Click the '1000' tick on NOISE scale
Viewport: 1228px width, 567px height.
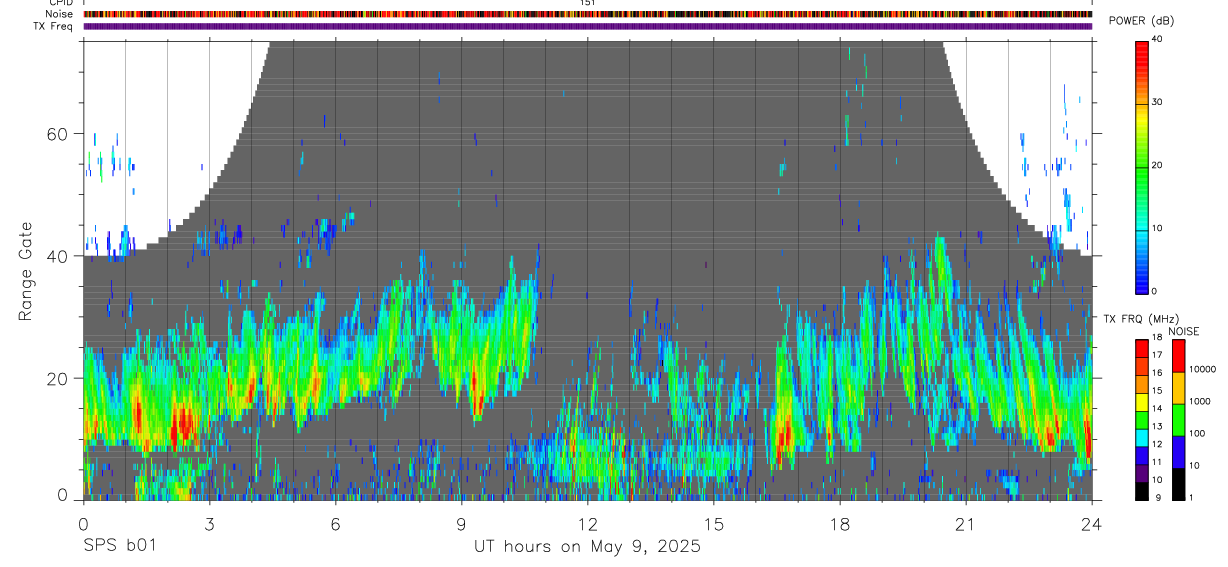tap(1200, 401)
